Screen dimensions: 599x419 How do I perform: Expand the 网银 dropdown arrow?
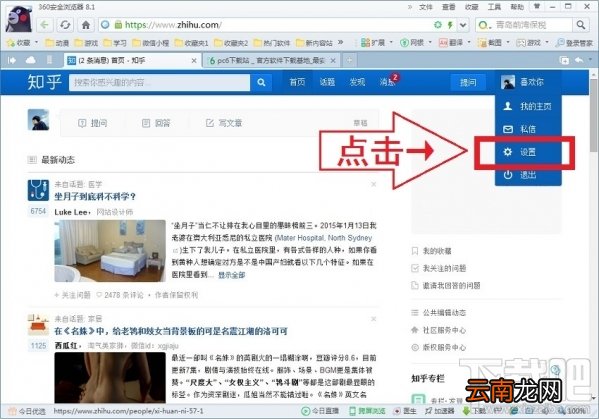pyautogui.click(x=430, y=42)
